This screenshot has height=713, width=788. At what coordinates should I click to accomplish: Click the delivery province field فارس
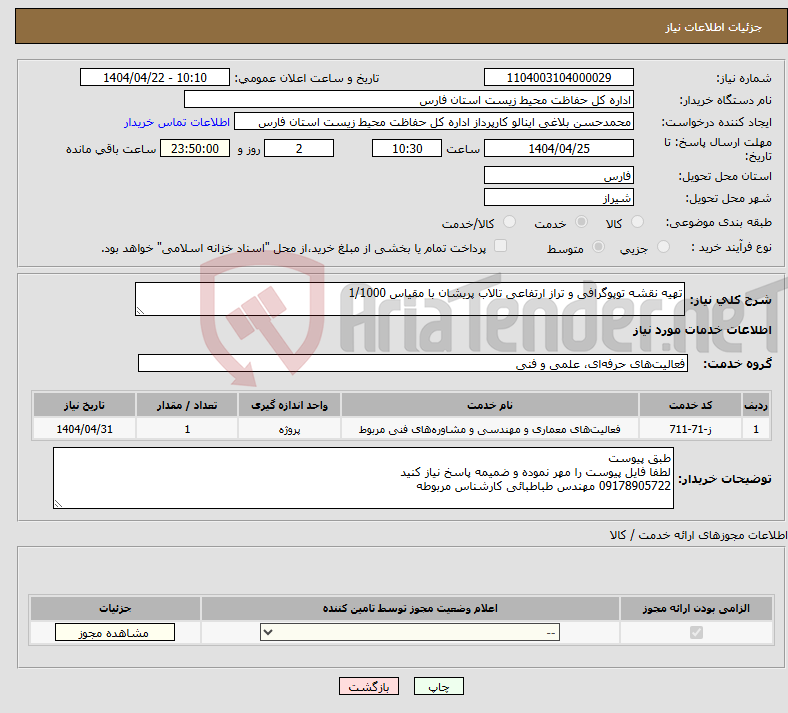click(558, 175)
